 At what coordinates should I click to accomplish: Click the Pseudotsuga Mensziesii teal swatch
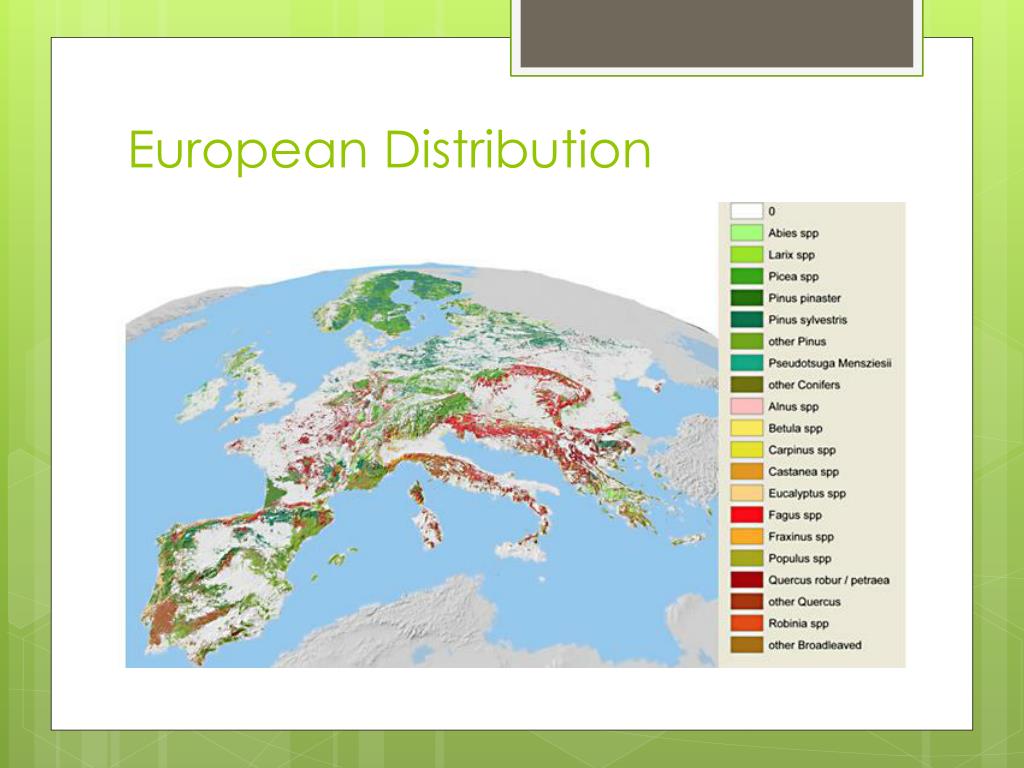pos(746,362)
